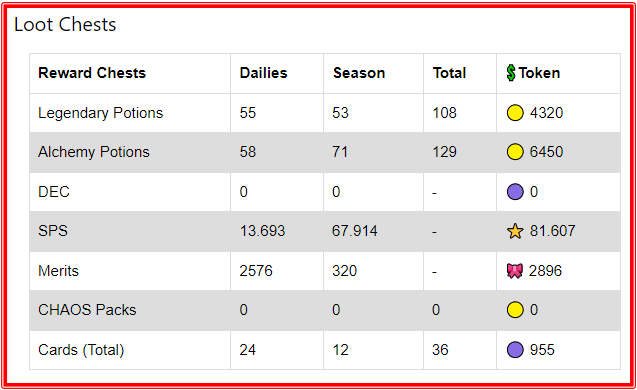
Task: Select the Total column header
Action: pyautogui.click(x=449, y=73)
